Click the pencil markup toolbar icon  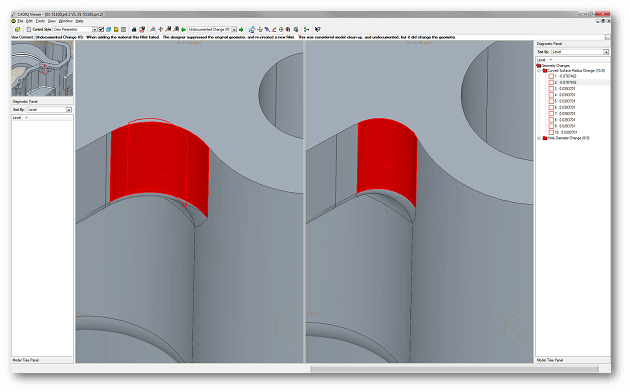click(x=274, y=29)
